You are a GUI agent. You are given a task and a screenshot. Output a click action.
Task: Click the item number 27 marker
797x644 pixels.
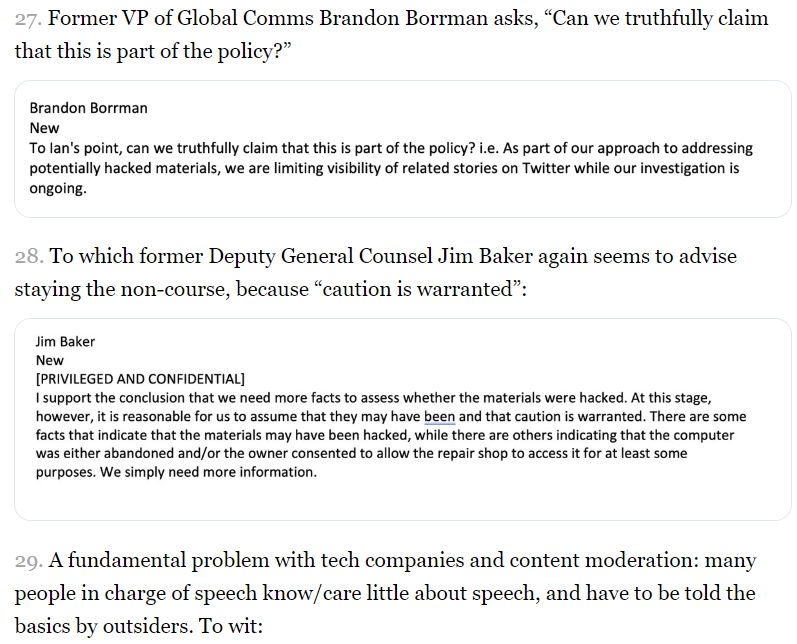point(29,19)
